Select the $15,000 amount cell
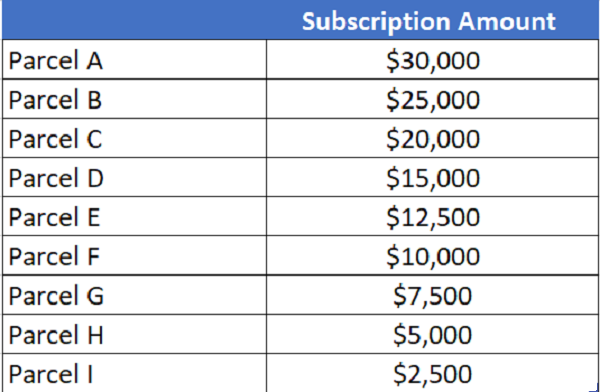Image resolution: width=600 pixels, height=392 pixels. click(432, 177)
